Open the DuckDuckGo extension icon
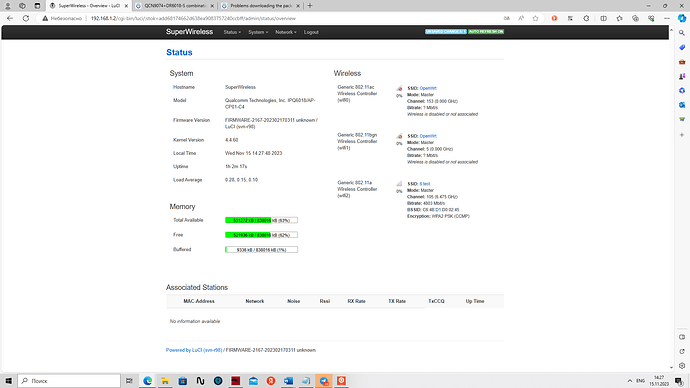 click(x=554, y=18)
